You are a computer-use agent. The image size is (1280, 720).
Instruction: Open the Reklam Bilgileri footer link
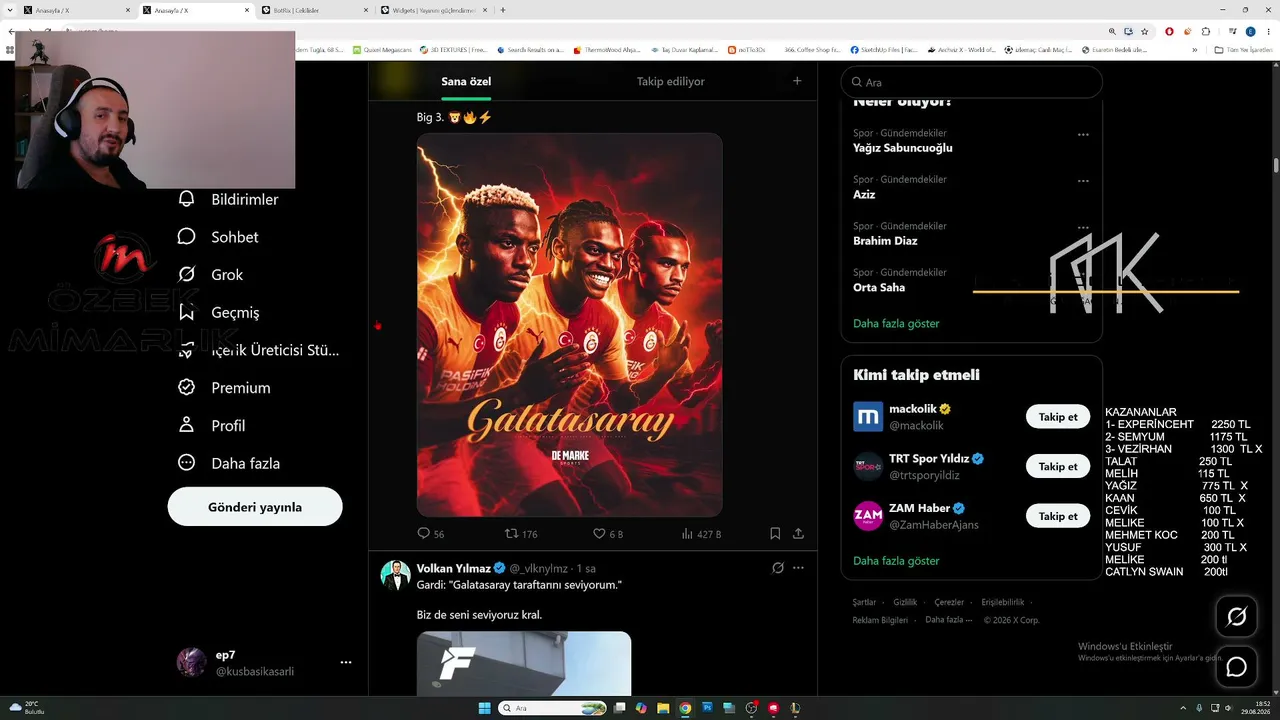click(x=880, y=620)
